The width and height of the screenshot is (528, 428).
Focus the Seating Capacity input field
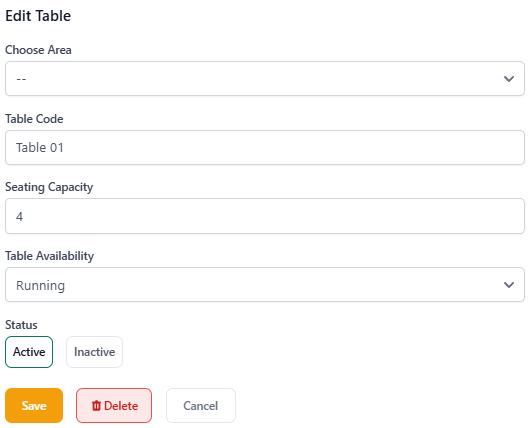[265, 216]
